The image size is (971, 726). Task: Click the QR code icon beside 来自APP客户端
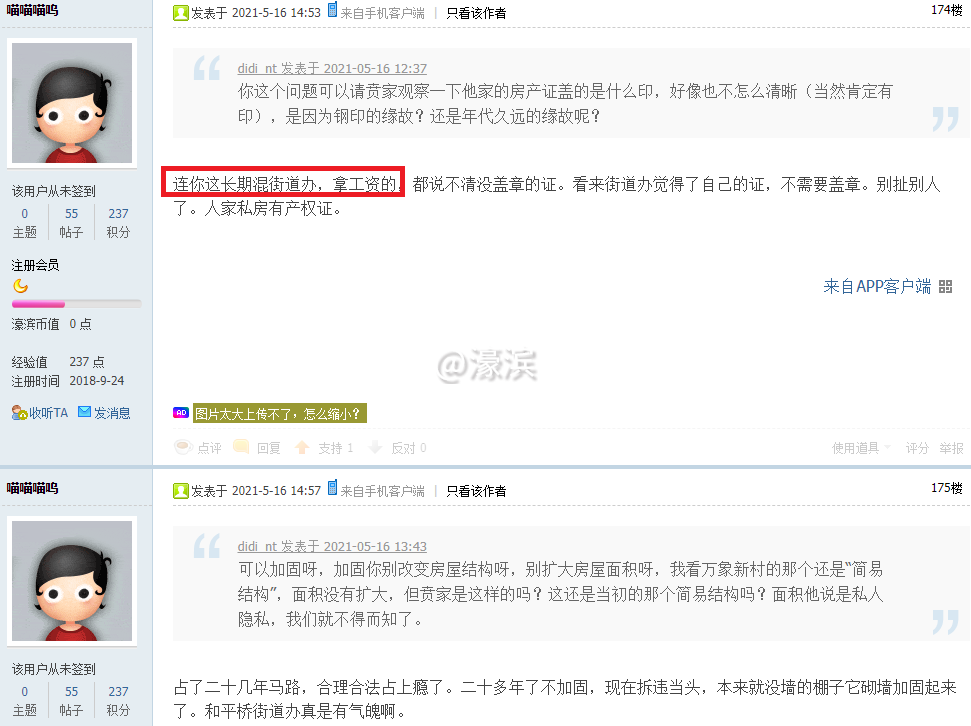pos(945,286)
